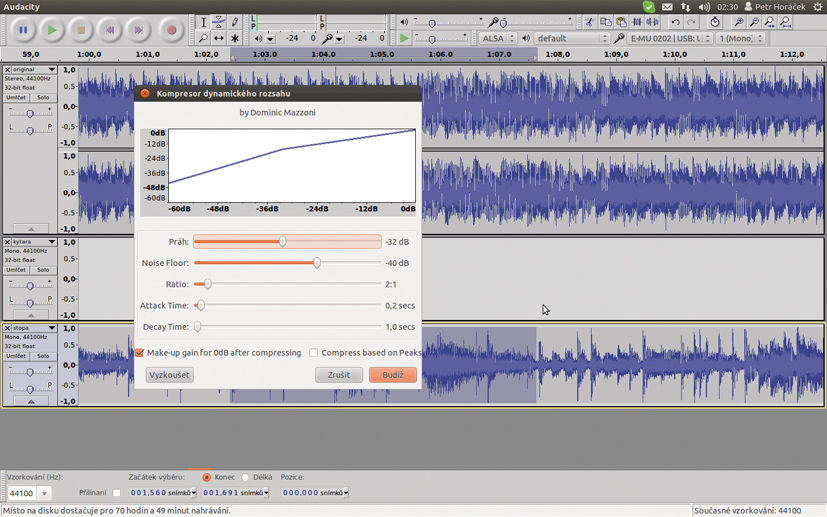This screenshot has width=827, height=517.
Task: Click the small green Play-at-speed button
Action: tap(403, 38)
